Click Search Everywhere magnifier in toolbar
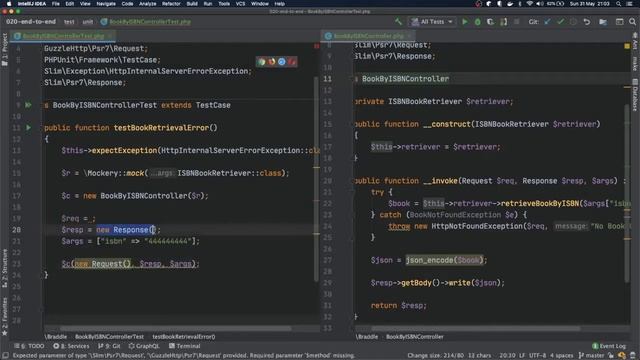This screenshot has width=640, height=360. point(632,22)
